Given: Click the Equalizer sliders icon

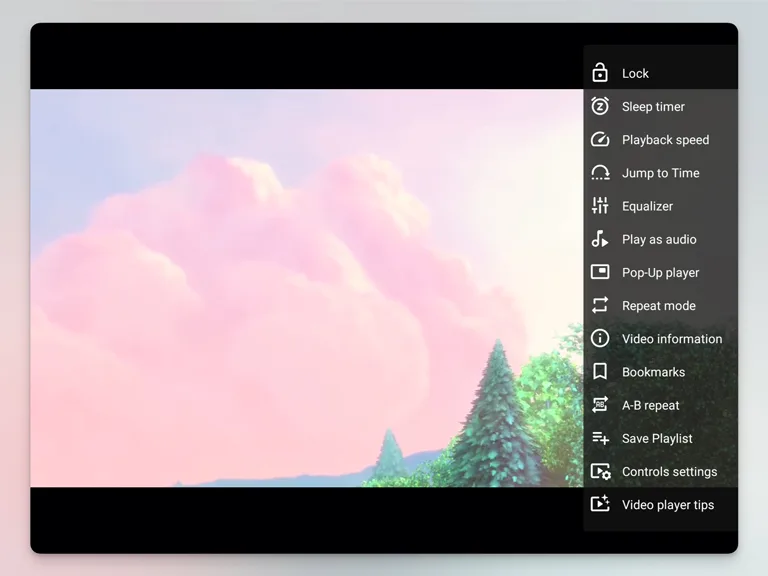Looking at the screenshot, I should coord(600,206).
